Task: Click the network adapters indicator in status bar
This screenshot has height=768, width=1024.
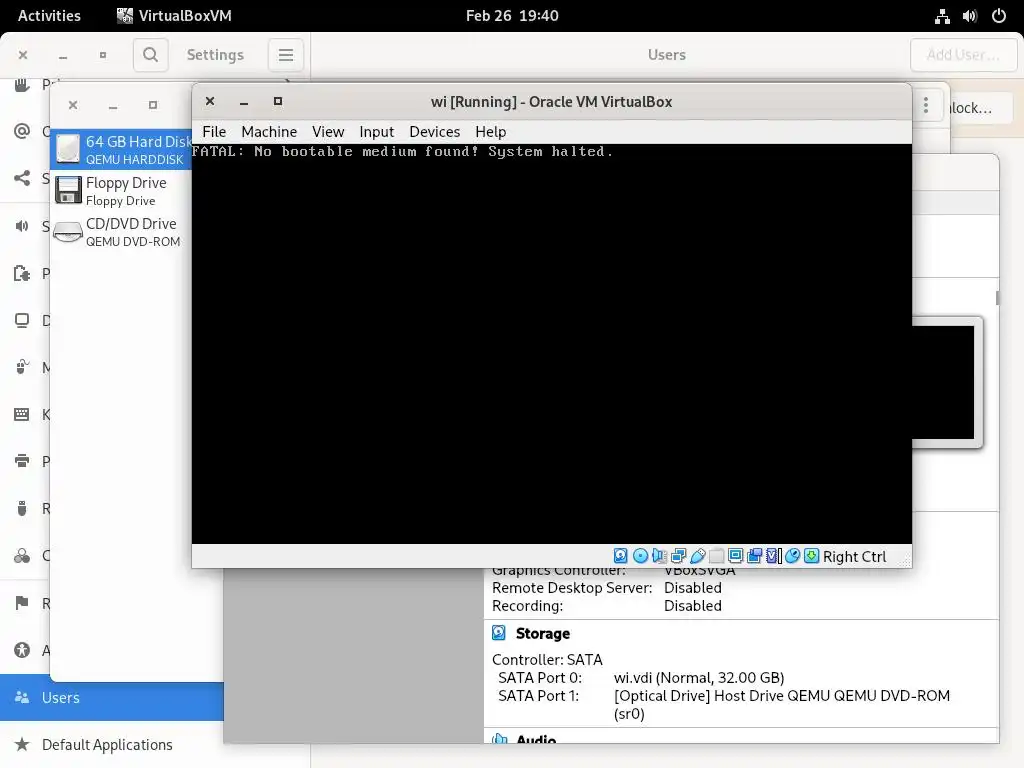Action: (x=679, y=556)
